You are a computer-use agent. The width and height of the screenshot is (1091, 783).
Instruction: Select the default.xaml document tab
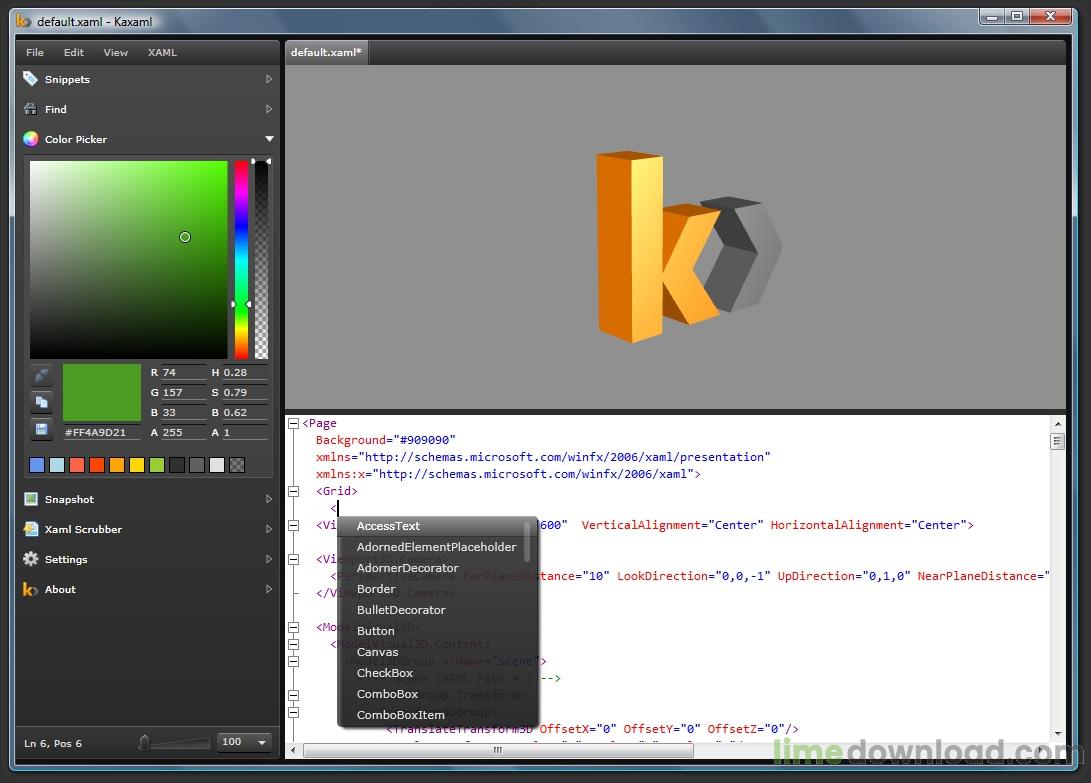326,52
